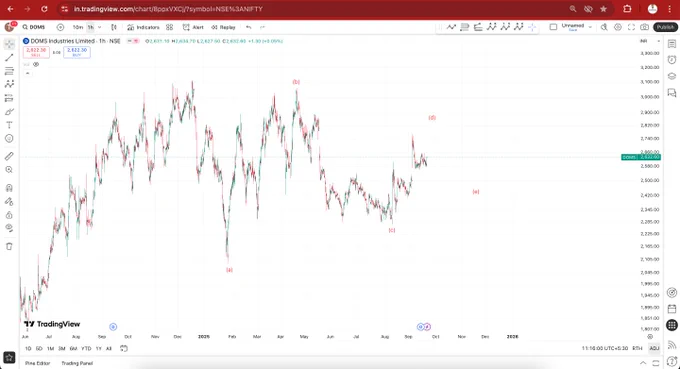Switch to the 10m interval

coord(78,27)
